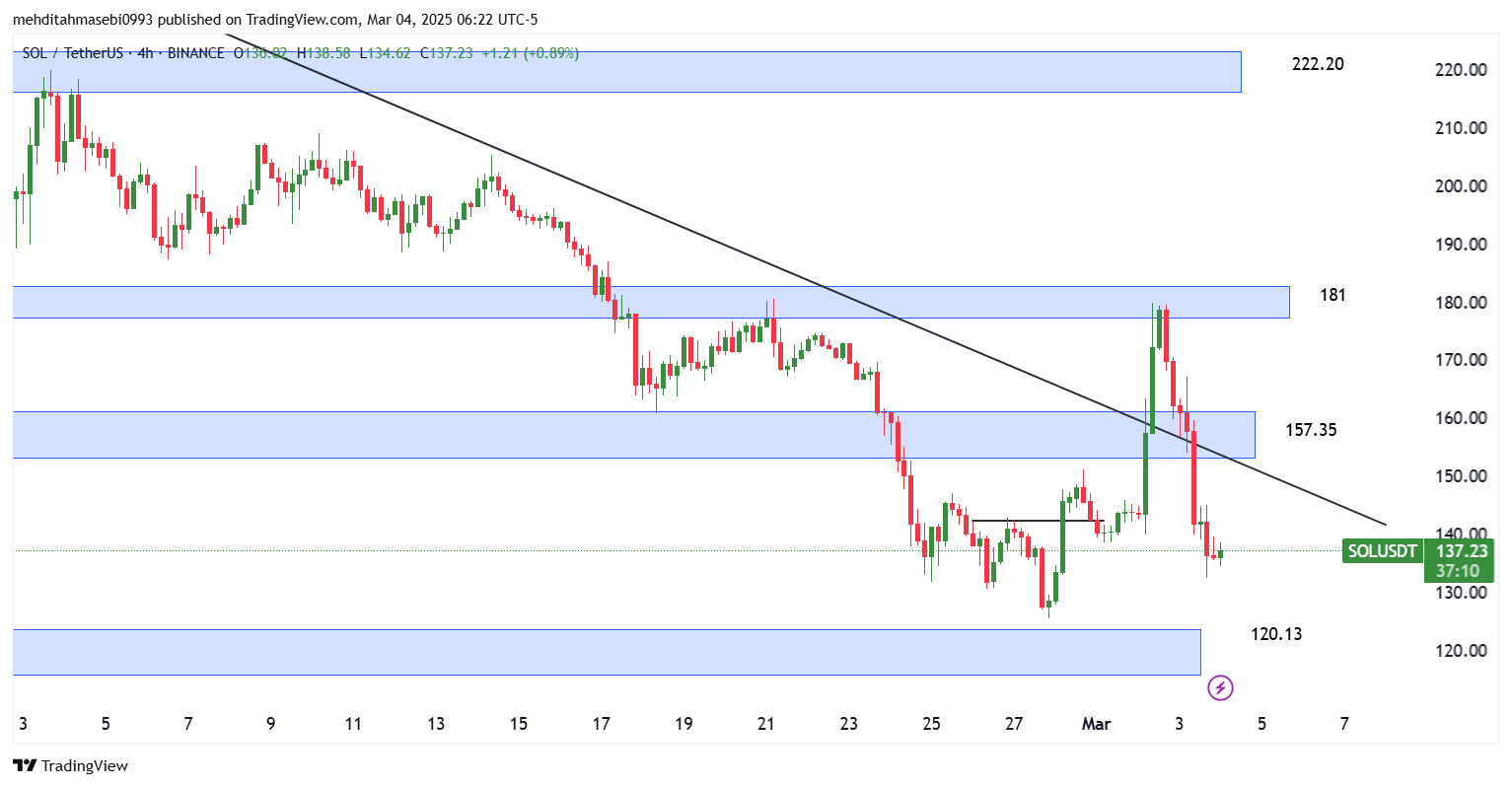Click the 220.00 price axis label

coord(1462,70)
